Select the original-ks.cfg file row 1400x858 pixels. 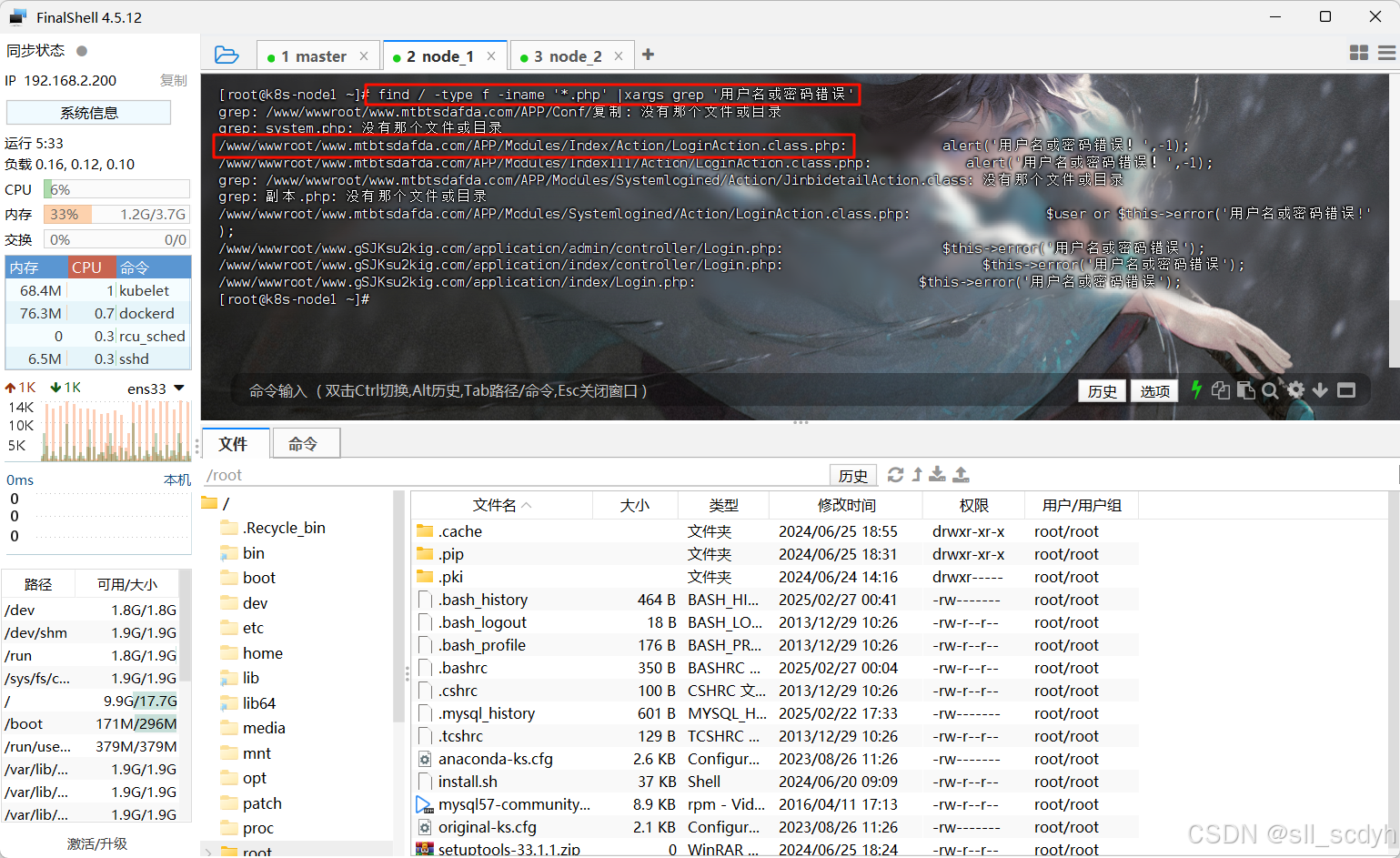[x=774, y=827]
